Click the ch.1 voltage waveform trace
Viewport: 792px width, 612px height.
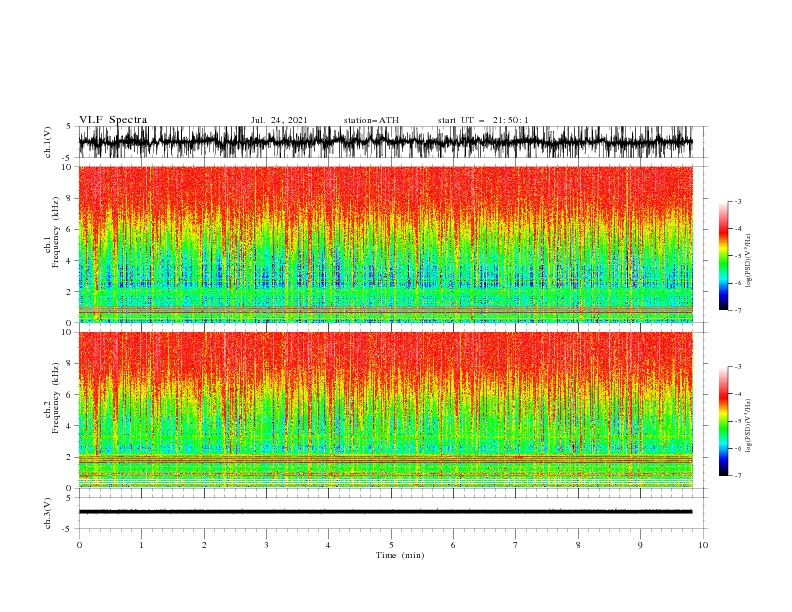point(385,142)
